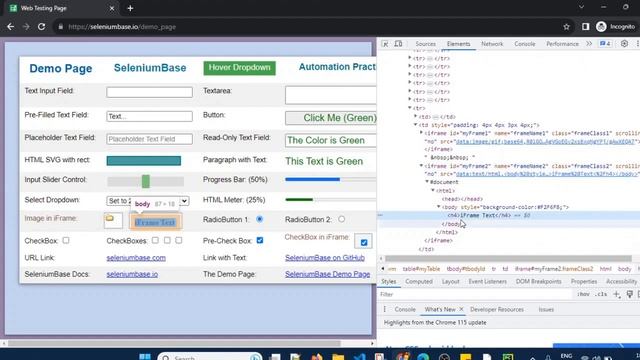Open the Event Listeners tab
This screenshot has height=360, width=640.
click(487, 282)
